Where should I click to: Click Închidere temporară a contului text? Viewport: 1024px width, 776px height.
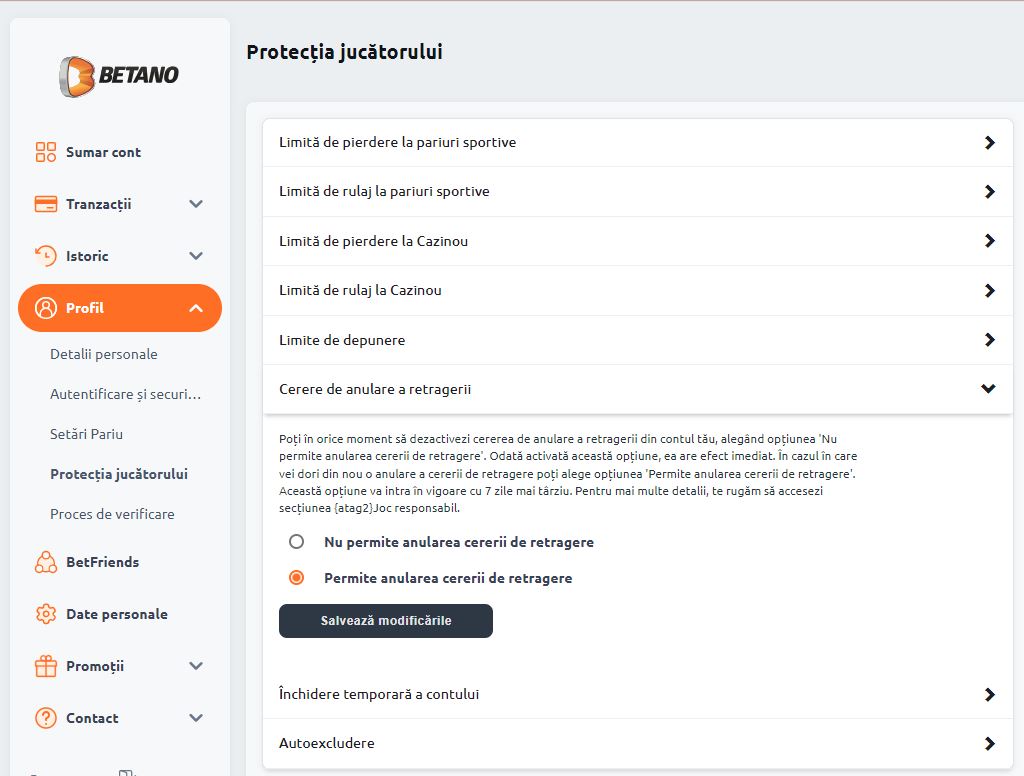pos(379,694)
